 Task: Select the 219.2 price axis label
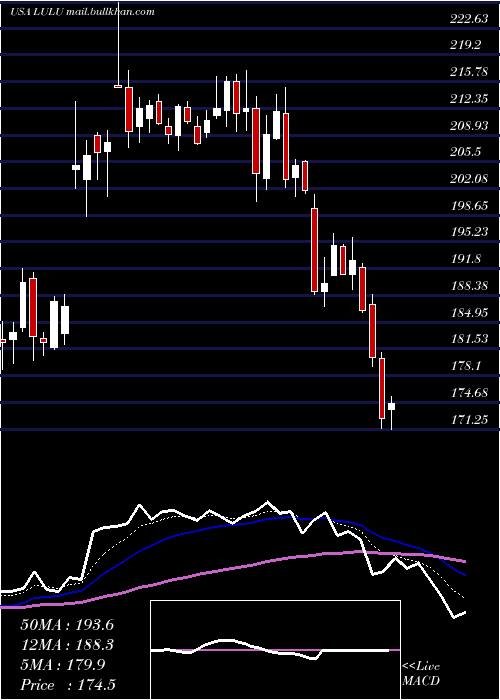coord(466,45)
